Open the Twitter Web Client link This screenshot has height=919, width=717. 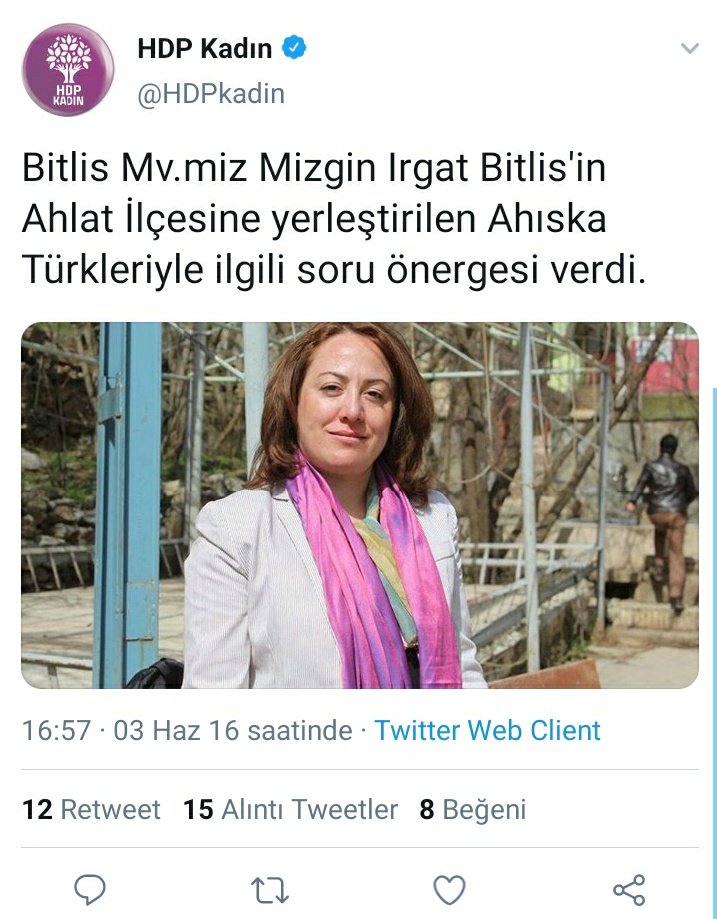(487, 730)
